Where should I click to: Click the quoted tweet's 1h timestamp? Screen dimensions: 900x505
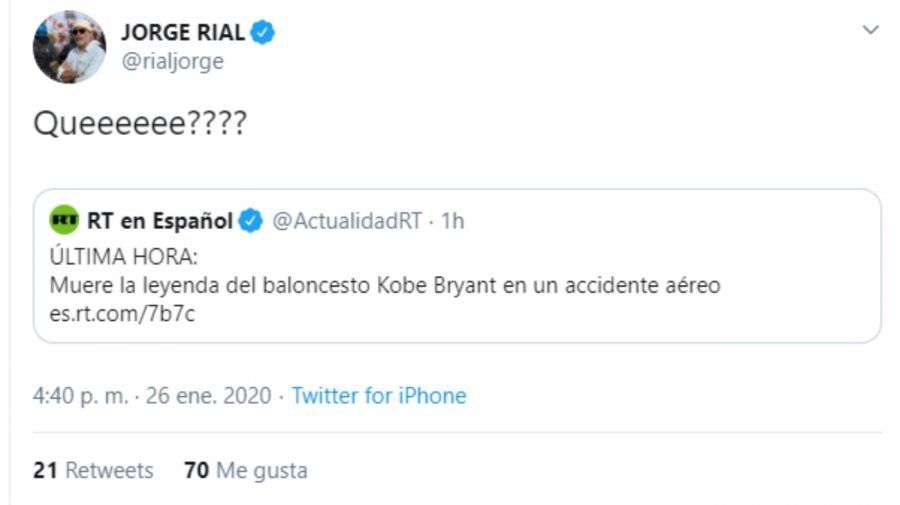[453, 221]
